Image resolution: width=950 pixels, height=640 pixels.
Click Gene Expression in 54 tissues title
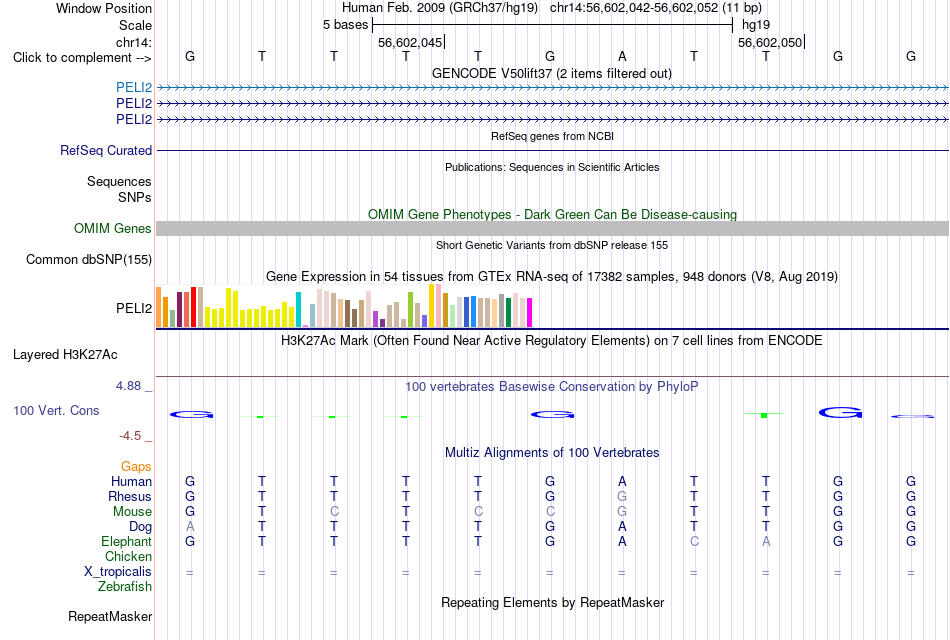552,276
